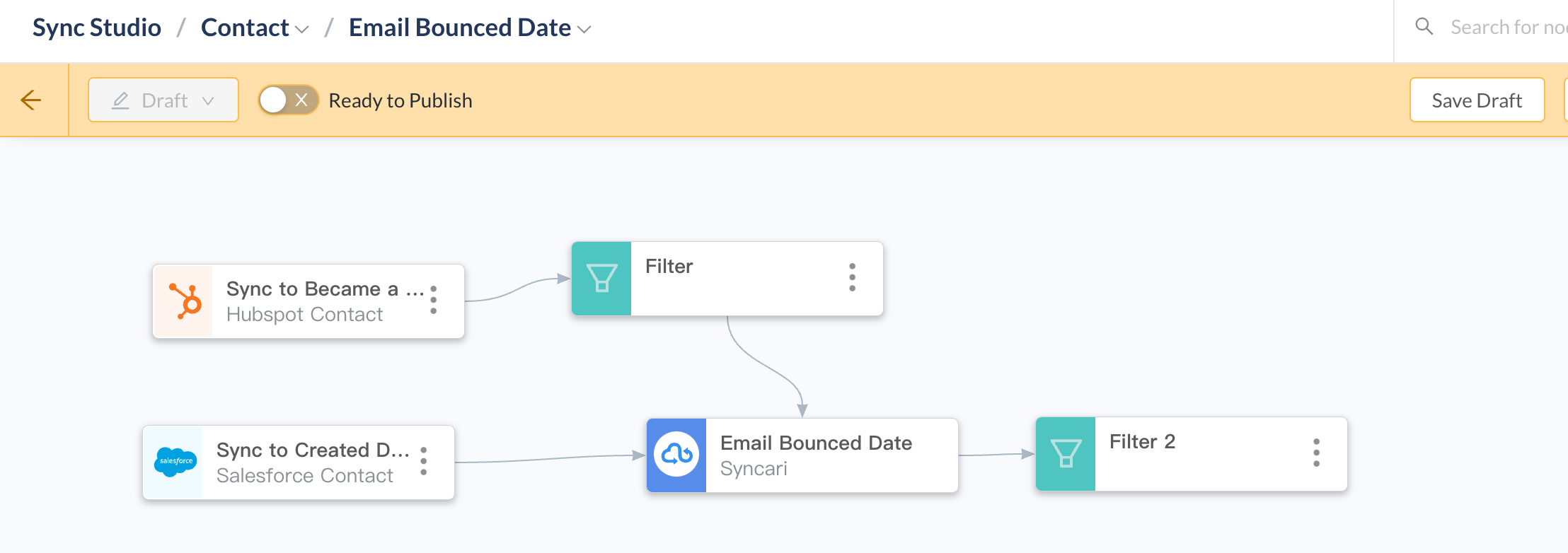Click the Syncari cloud icon on Email Bounced Date node

pos(676,455)
